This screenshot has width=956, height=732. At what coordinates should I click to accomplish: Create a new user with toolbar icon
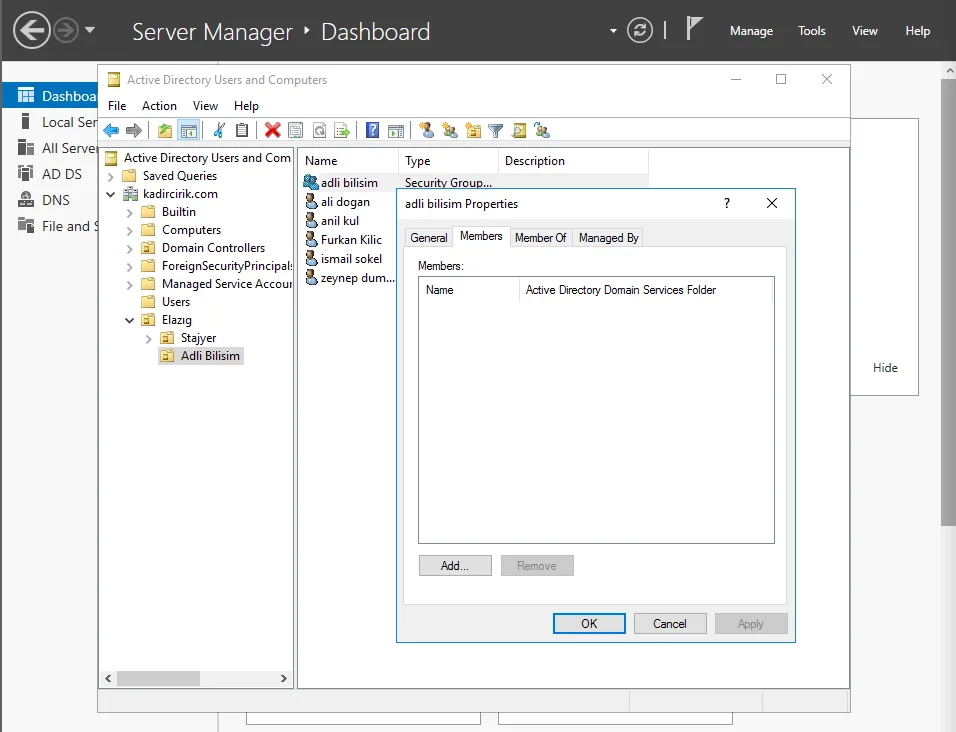point(427,130)
